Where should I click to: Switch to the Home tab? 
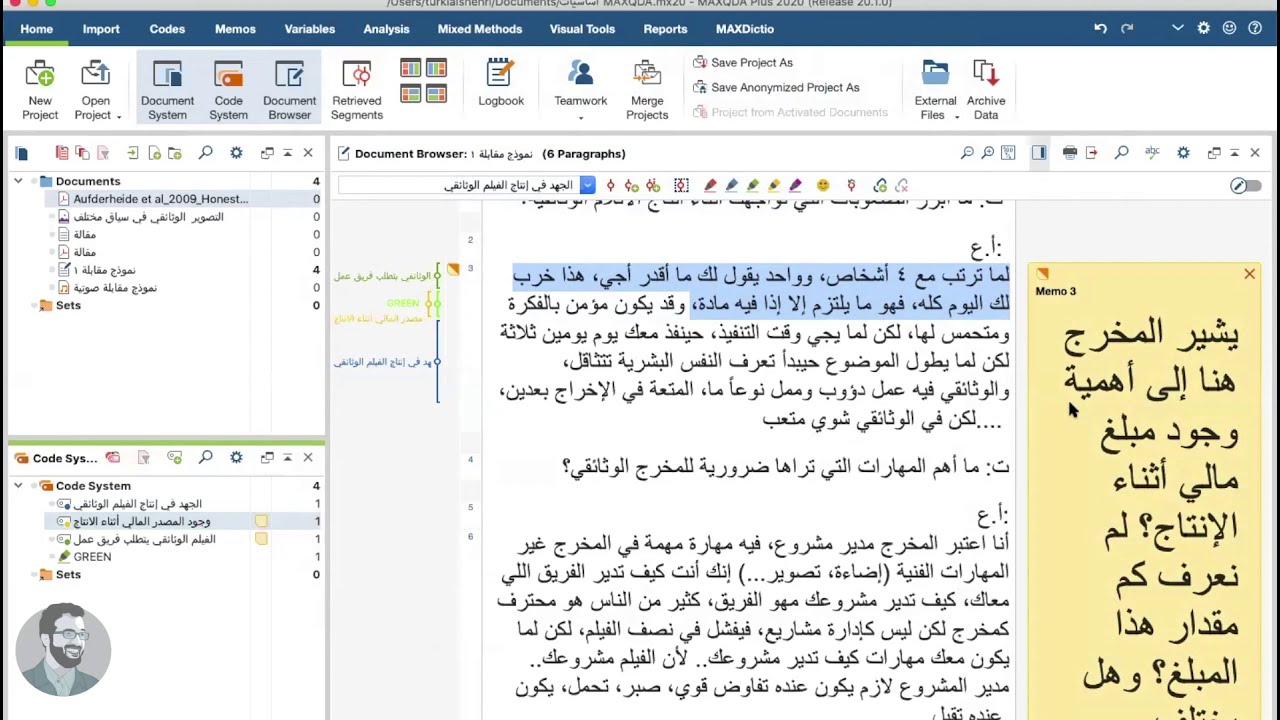pyautogui.click(x=36, y=29)
